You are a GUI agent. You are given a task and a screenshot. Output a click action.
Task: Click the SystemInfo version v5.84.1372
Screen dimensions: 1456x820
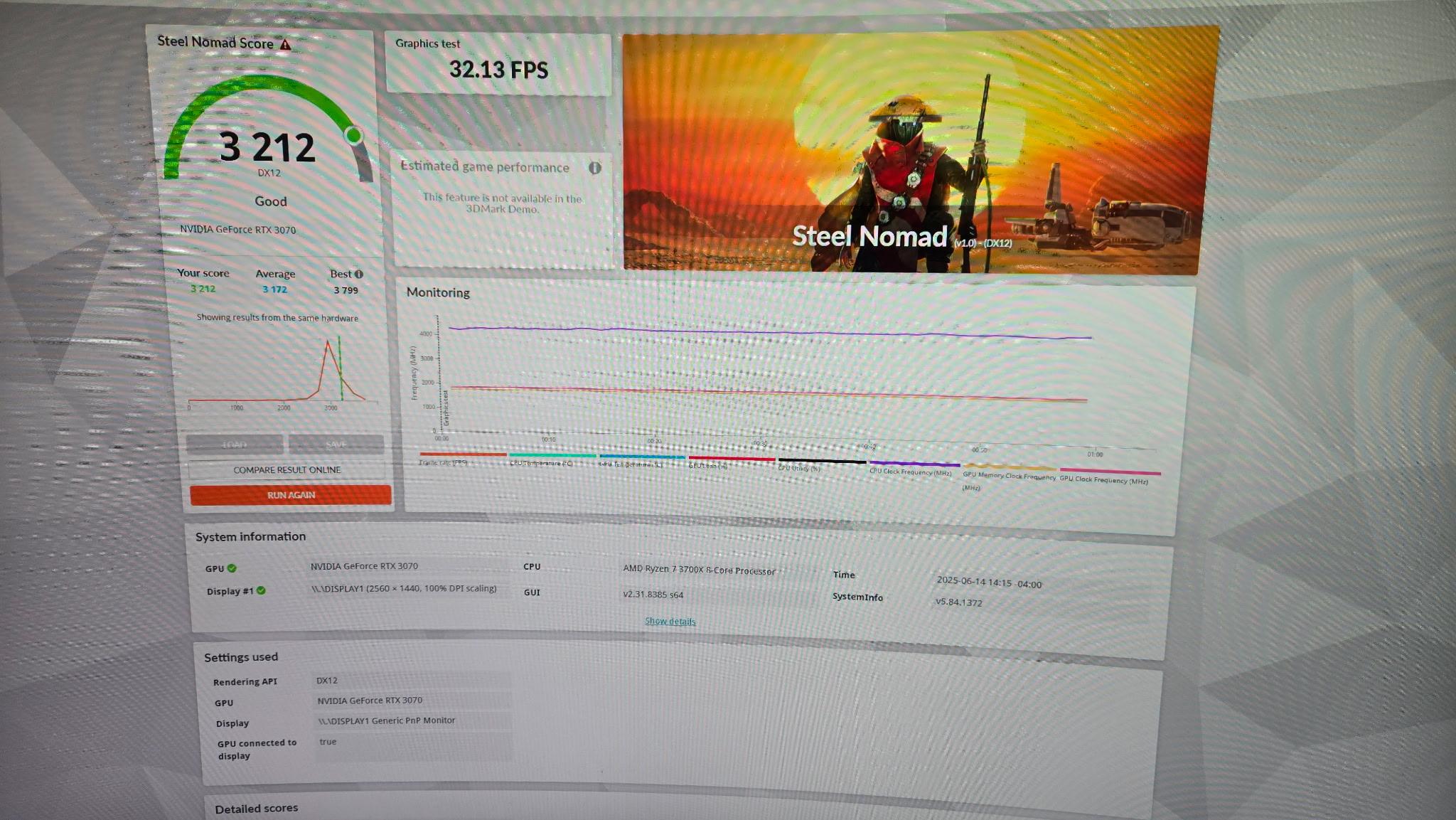pos(958,602)
